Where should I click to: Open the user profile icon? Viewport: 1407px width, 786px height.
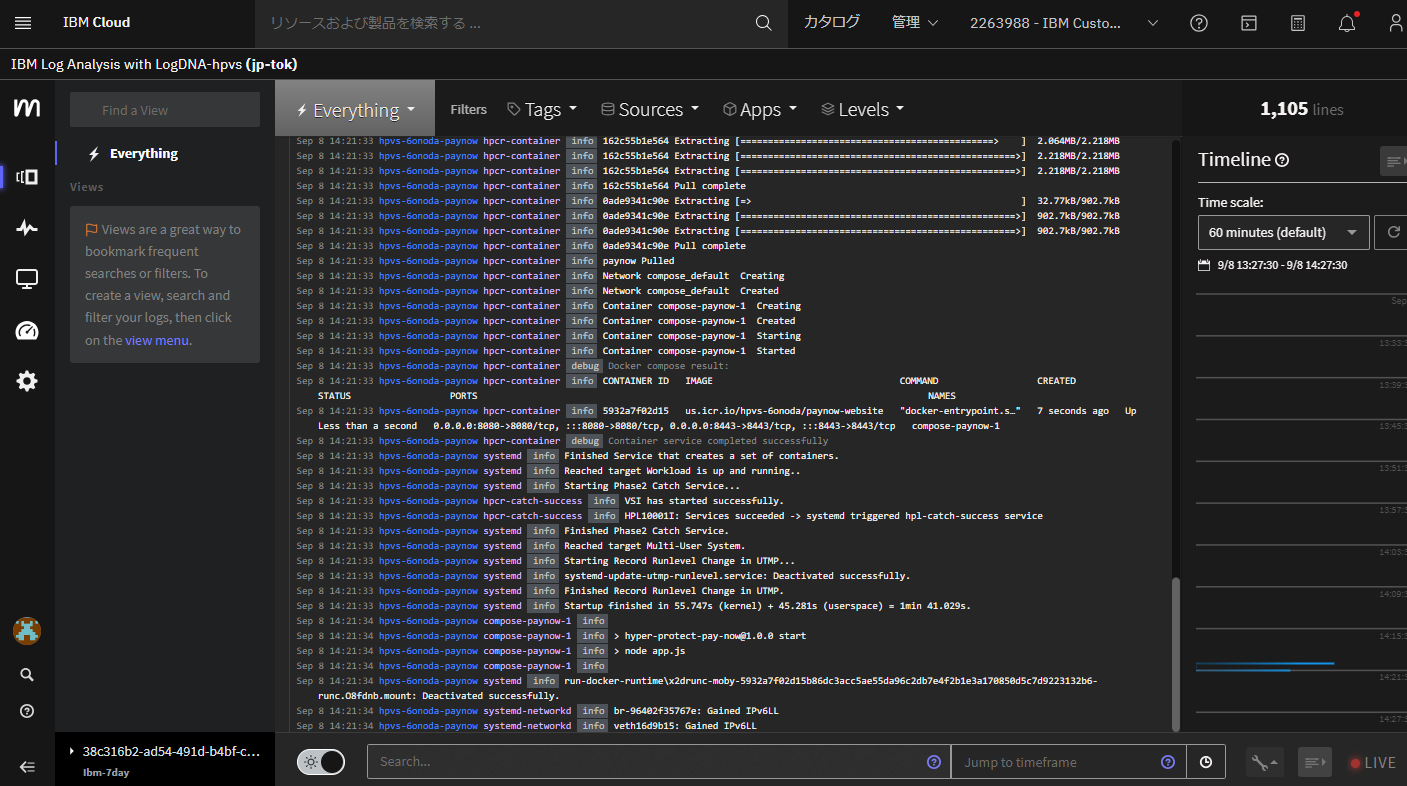tap(1396, 23)
